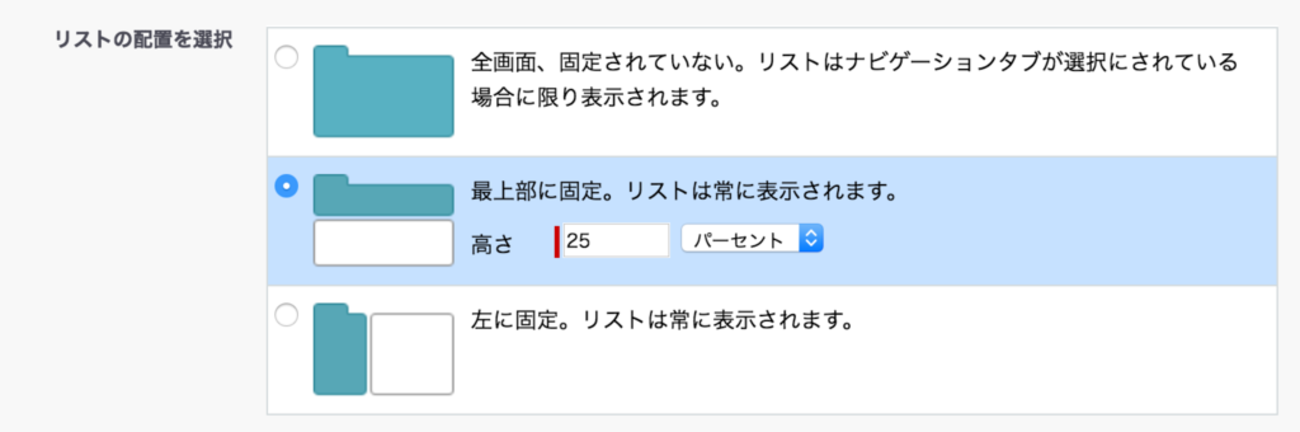Click the narrow teal folder in the left-fixed icon

(x=340, y=349)
